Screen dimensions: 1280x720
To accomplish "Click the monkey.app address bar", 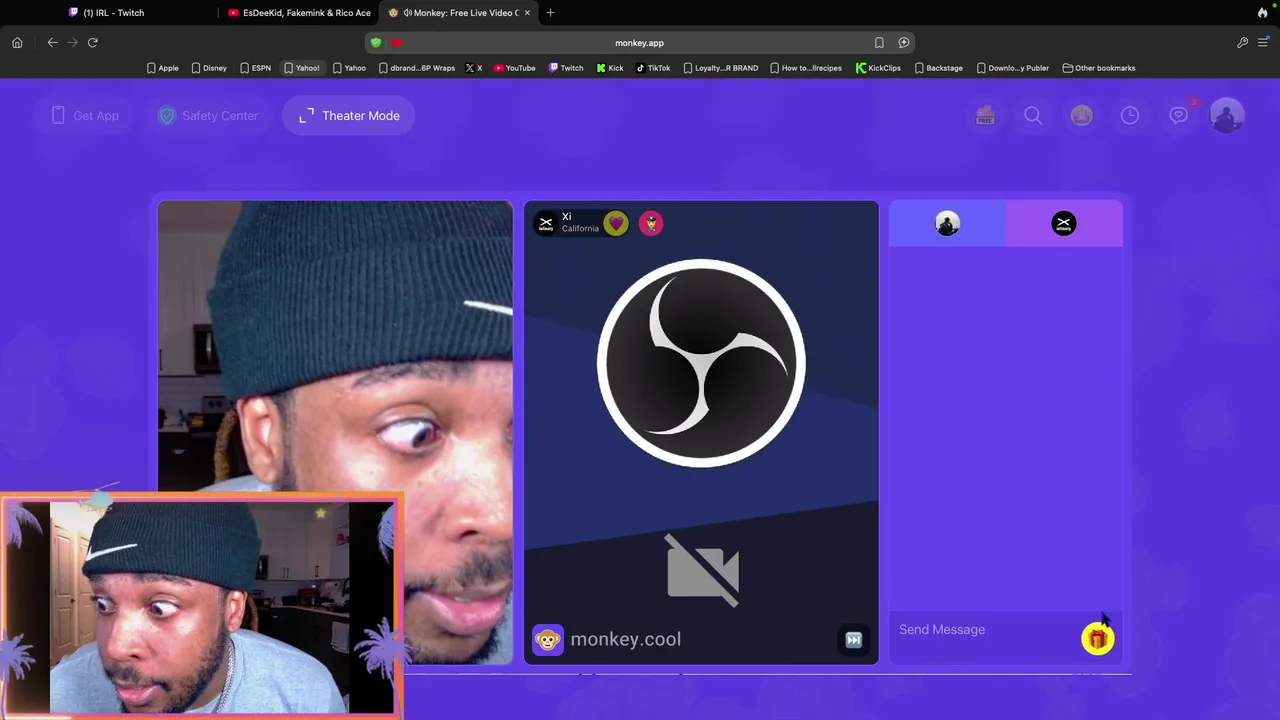I will [x=639, y=43].
